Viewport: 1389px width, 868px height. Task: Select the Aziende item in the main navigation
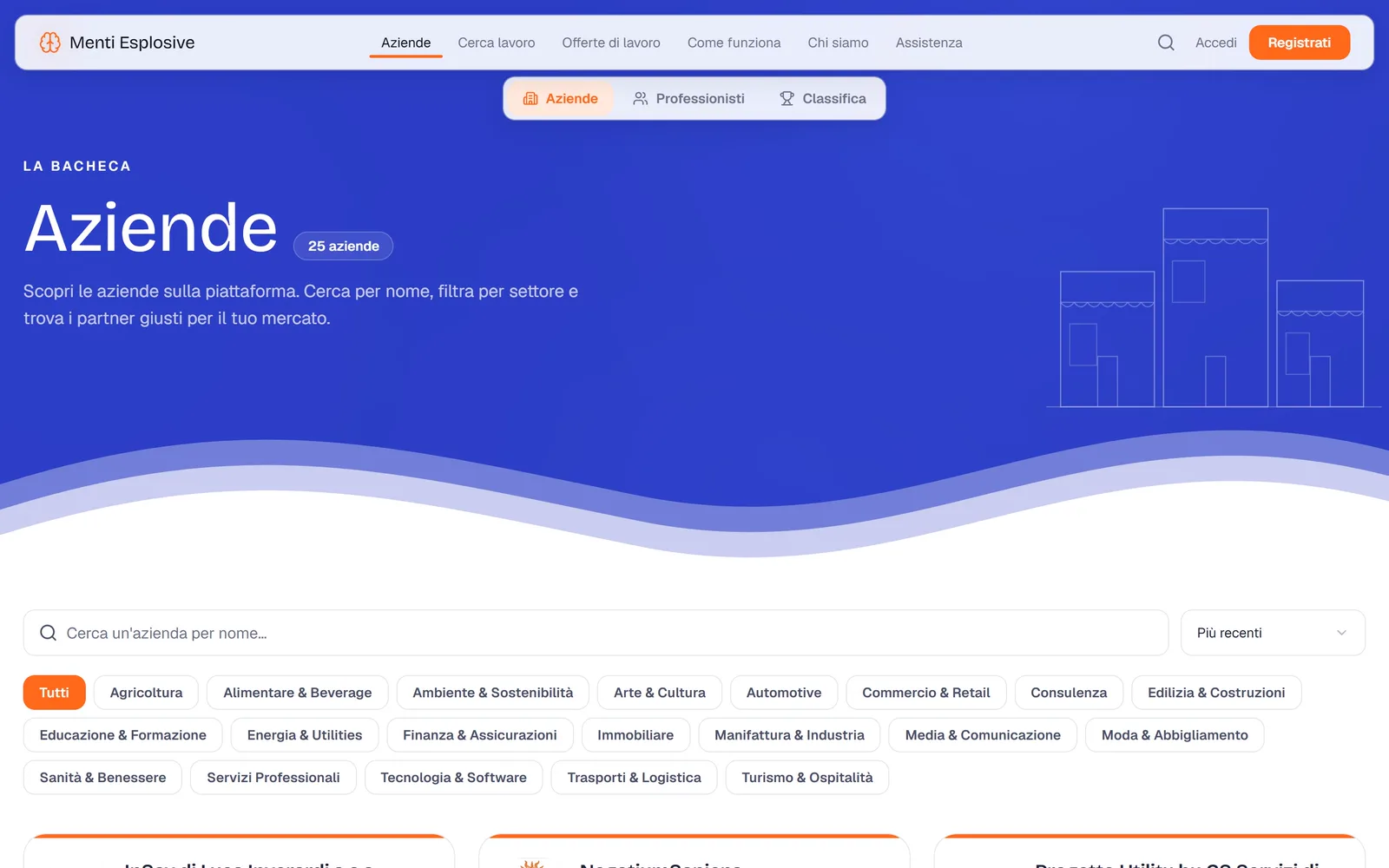[405, 43]
